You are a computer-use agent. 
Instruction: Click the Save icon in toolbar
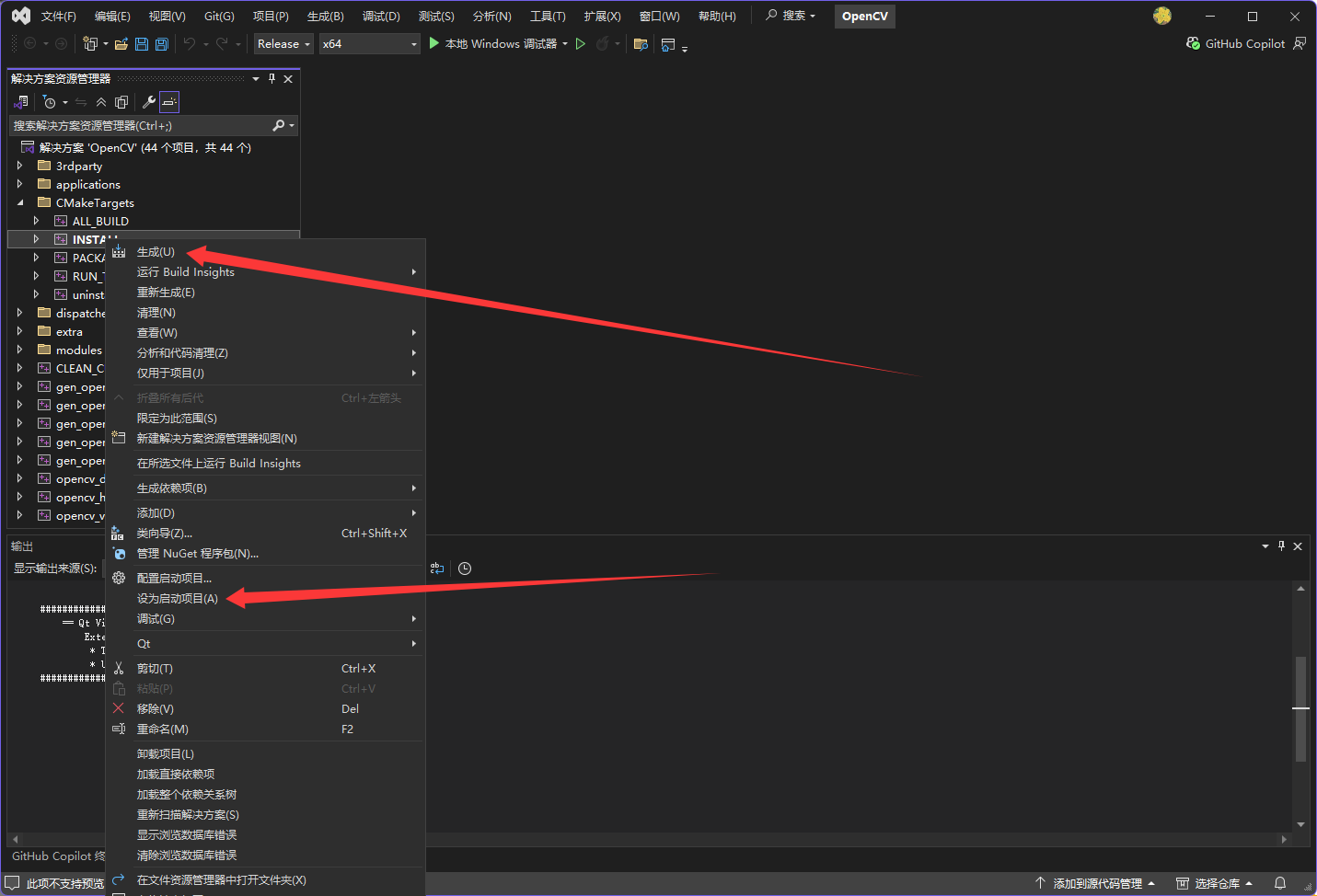point(142,43)
